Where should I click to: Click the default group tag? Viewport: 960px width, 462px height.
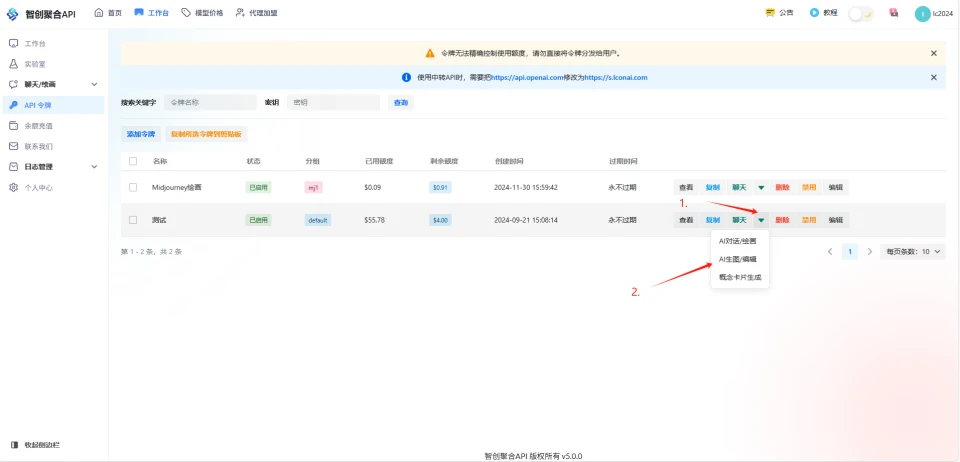(x=318, y=220)
